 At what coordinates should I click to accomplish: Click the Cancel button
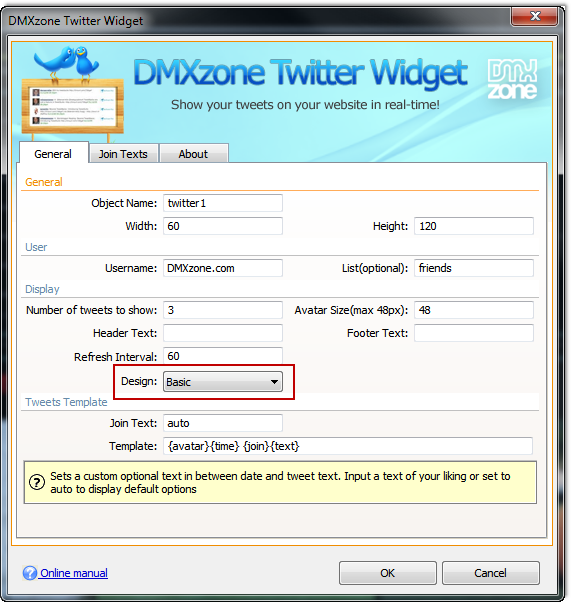click(x=490, y=573)
